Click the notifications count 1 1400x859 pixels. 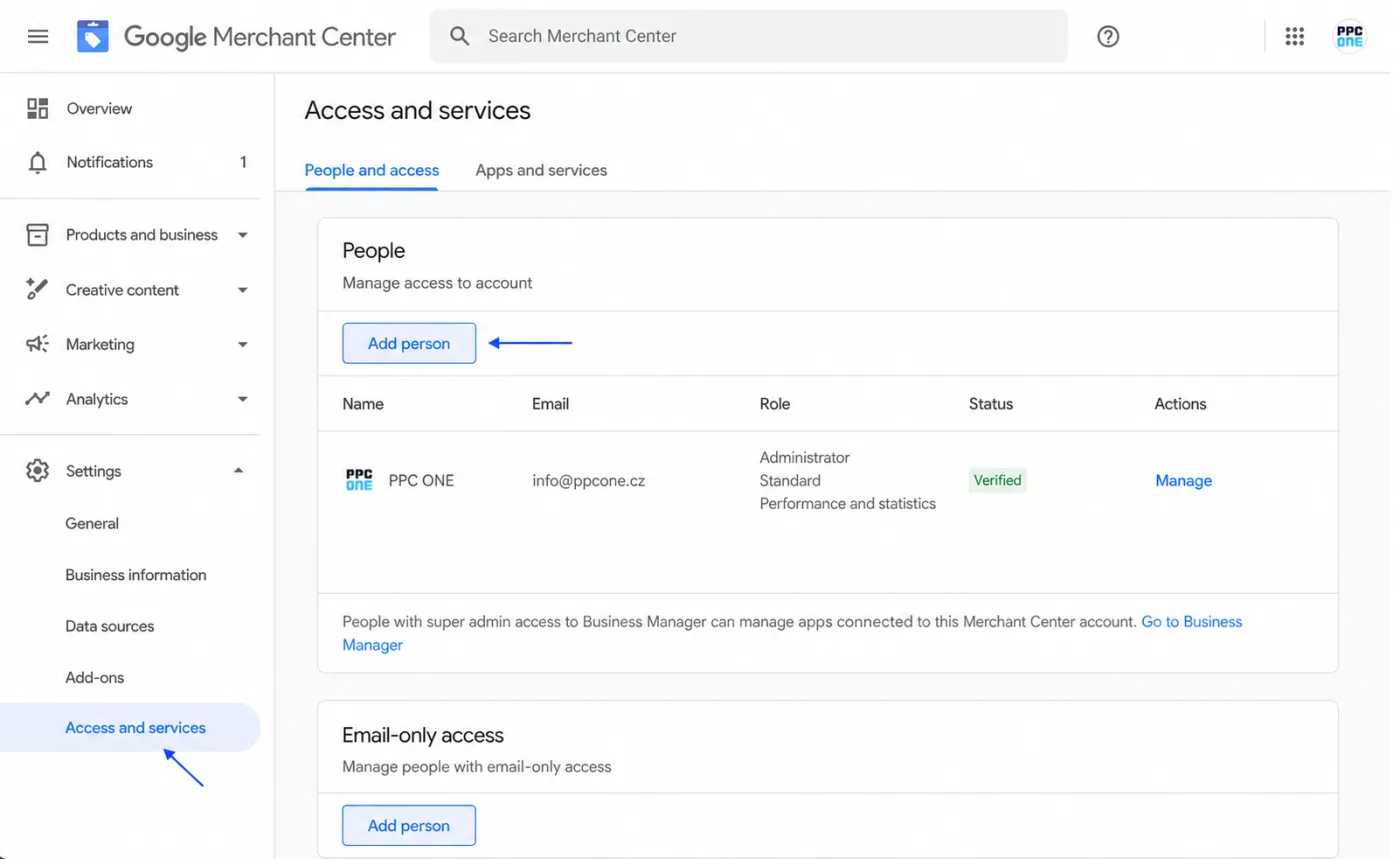[243, 162]
